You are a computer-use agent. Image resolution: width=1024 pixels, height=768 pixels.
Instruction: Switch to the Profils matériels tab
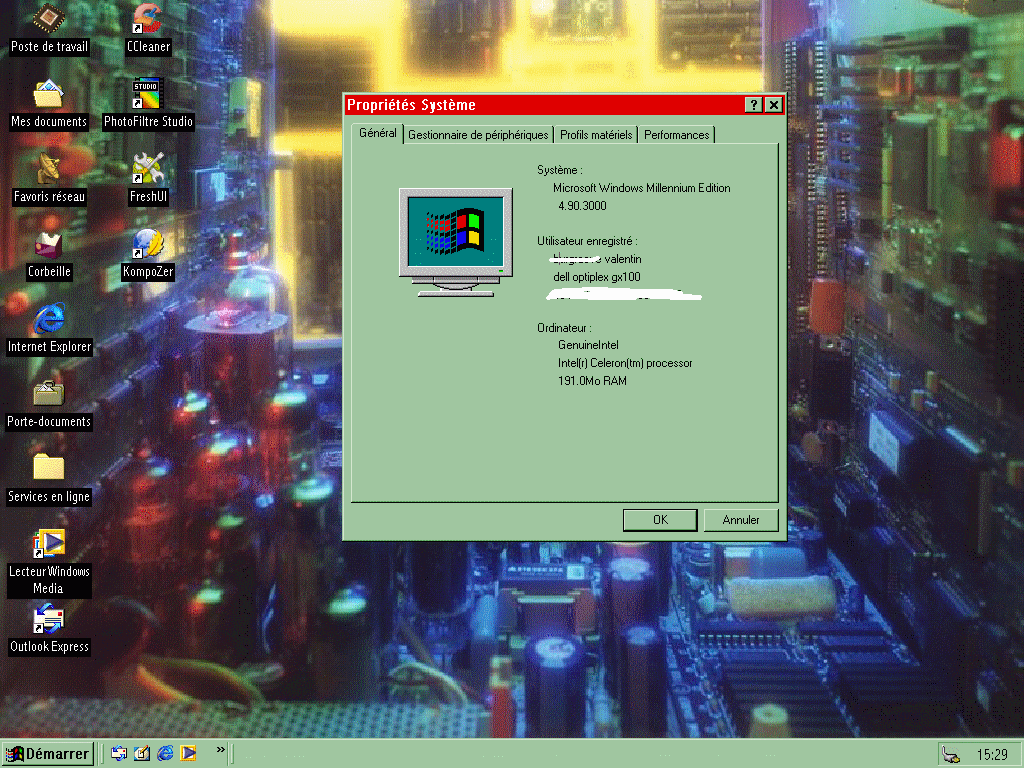pyautogui.click(x=596, y=135)
